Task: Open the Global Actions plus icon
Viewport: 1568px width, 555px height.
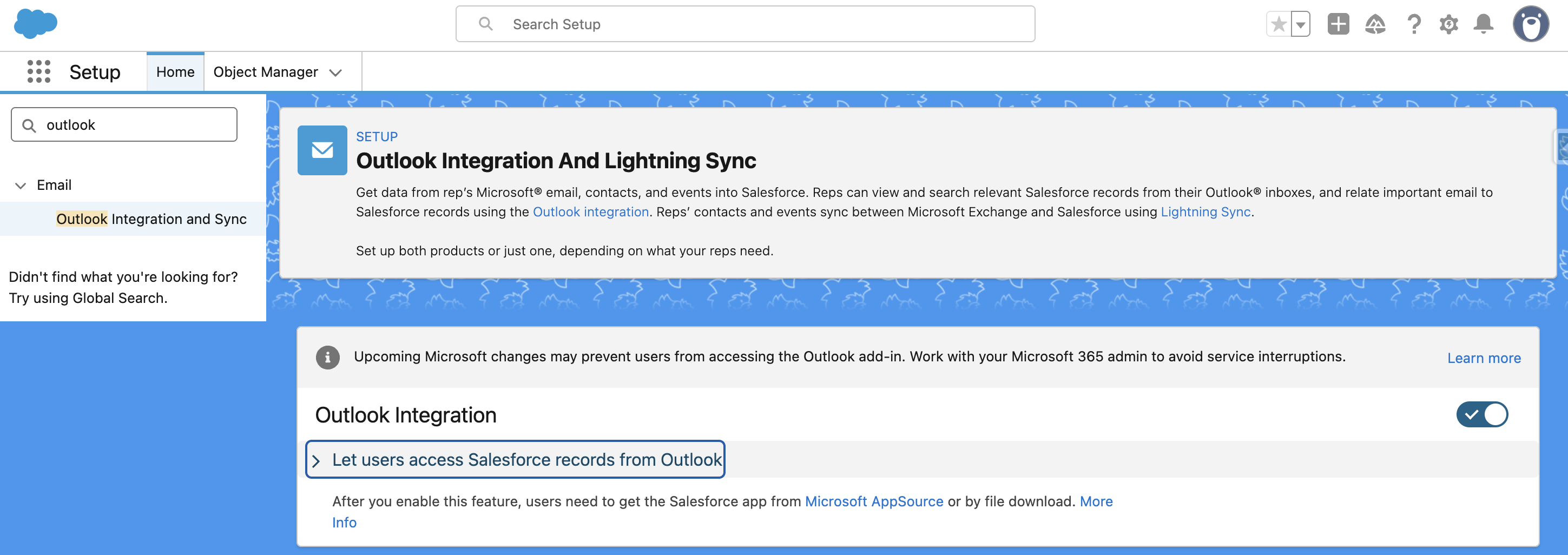Action: [x=1338, y=24]
